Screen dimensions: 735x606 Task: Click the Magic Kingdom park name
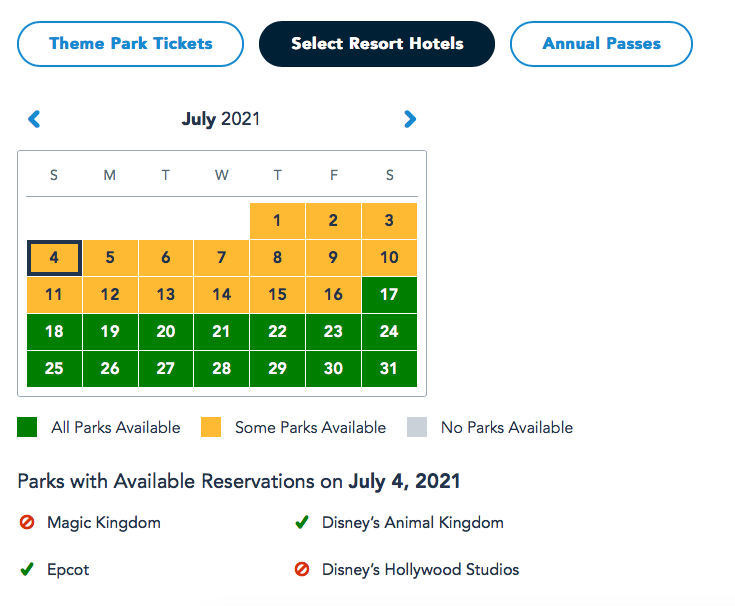[104, 523]
